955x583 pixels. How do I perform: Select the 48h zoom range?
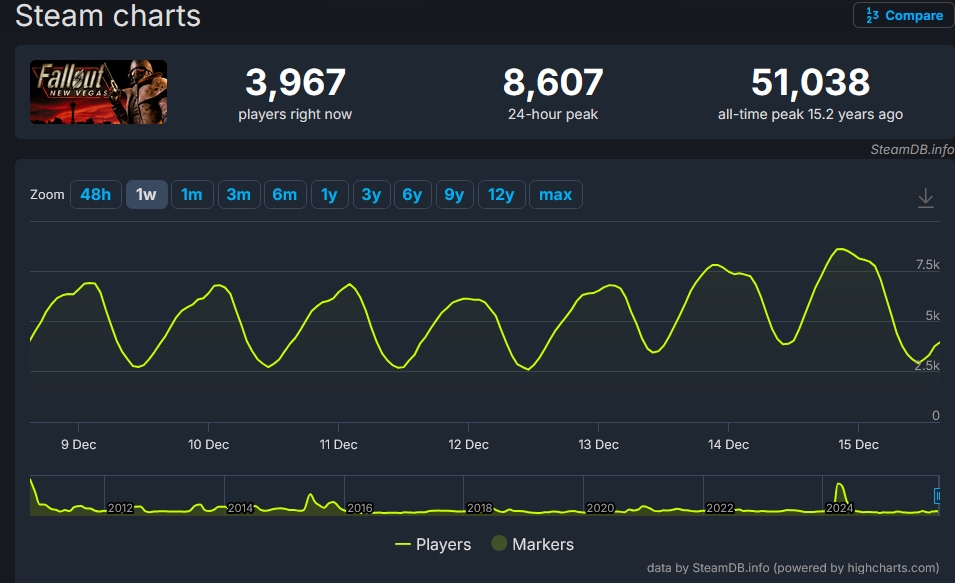click(x=96, y=194)
